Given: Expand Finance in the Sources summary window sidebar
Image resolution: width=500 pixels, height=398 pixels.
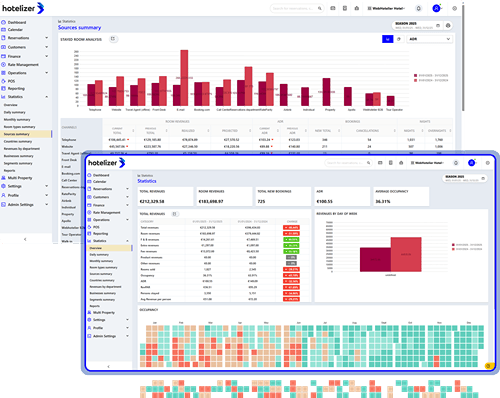Looking at the screenshot, I should [x=46, y=56].
